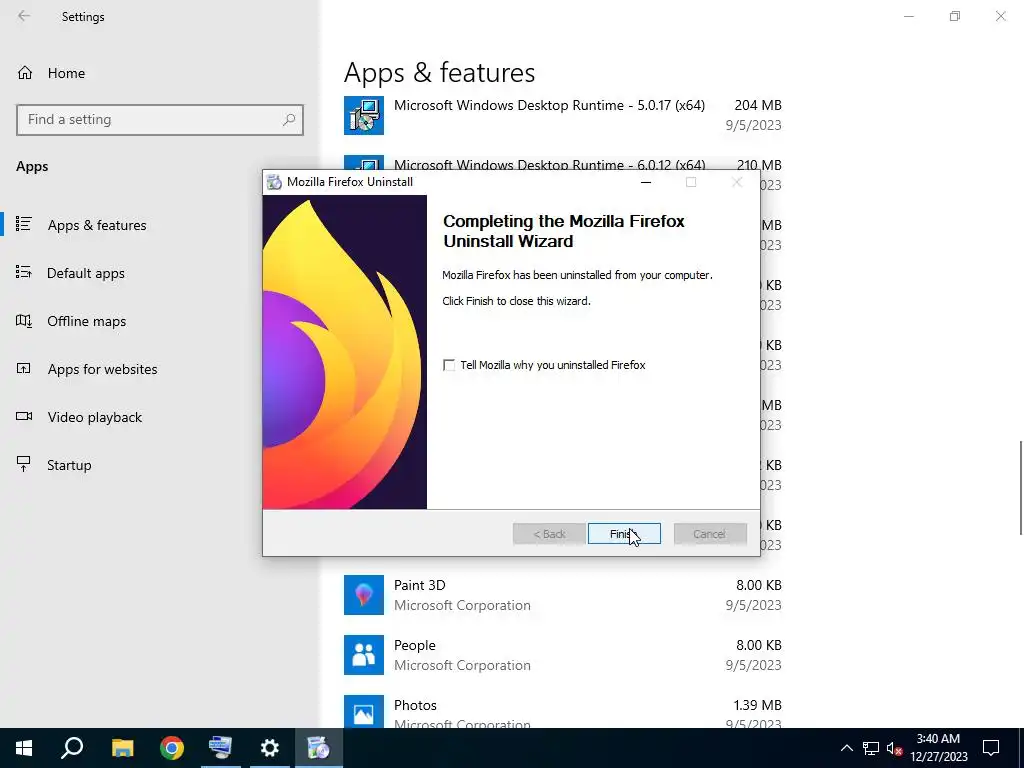Screen dimensions: 1024x768
Task: Open Offline maps settings page
Action: 86,321
